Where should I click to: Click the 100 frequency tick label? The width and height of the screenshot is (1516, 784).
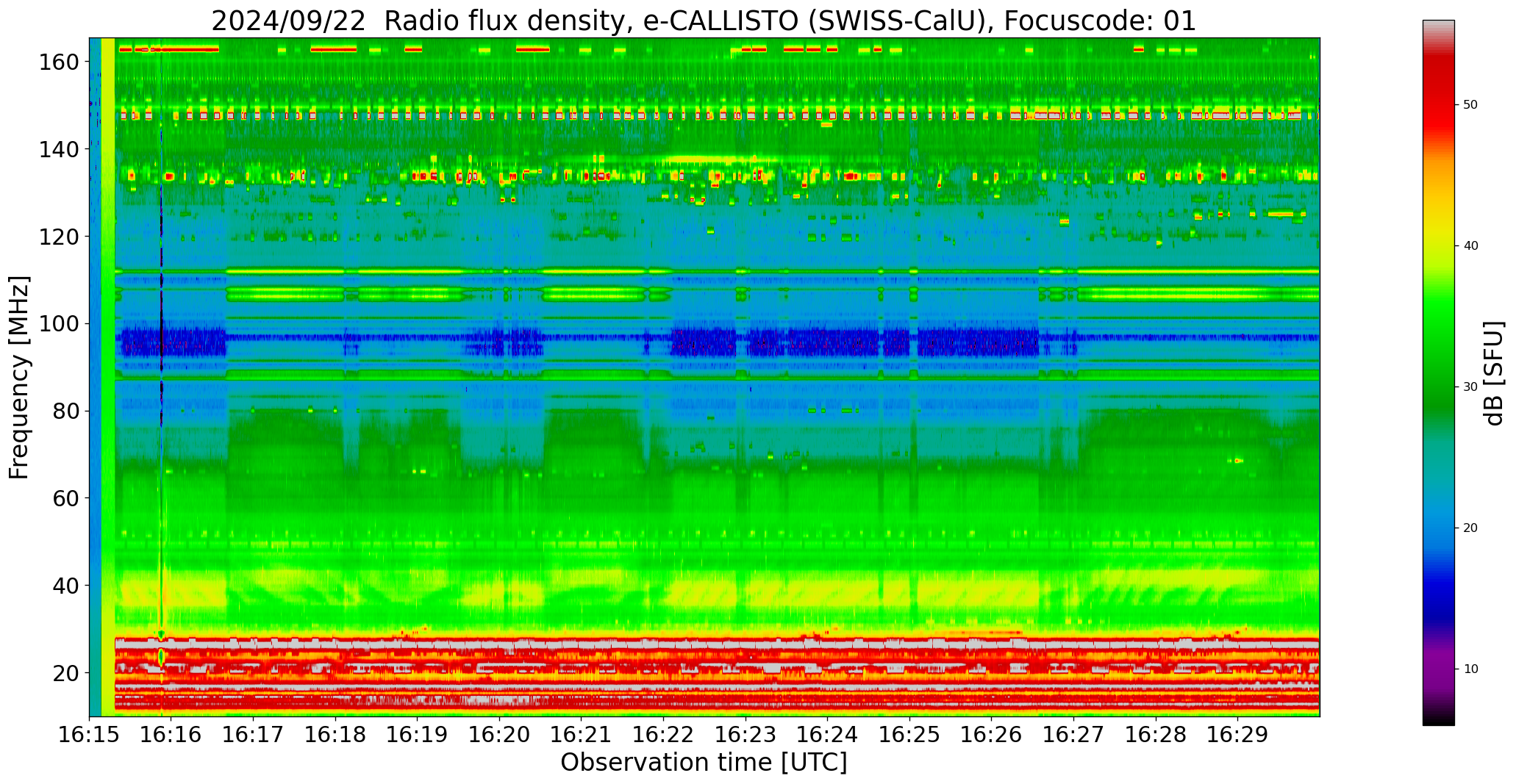click(x=59, y=323)
